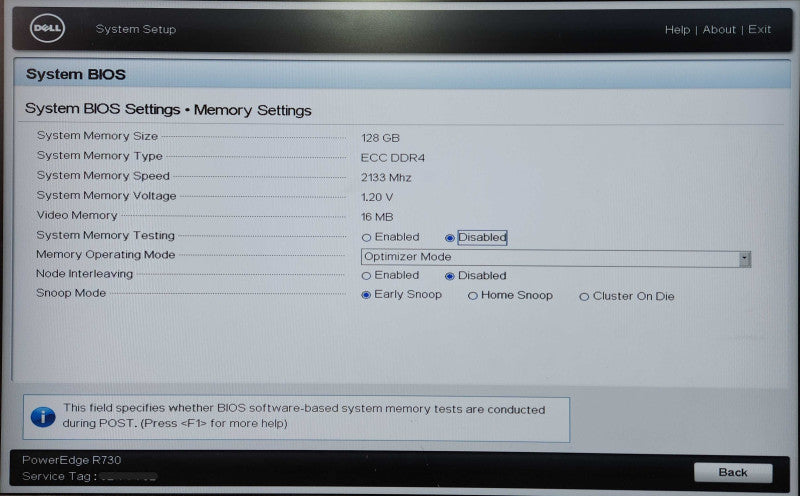
Task: Open the About link in header
Action: pyautogui.click(x=719, y=30)
